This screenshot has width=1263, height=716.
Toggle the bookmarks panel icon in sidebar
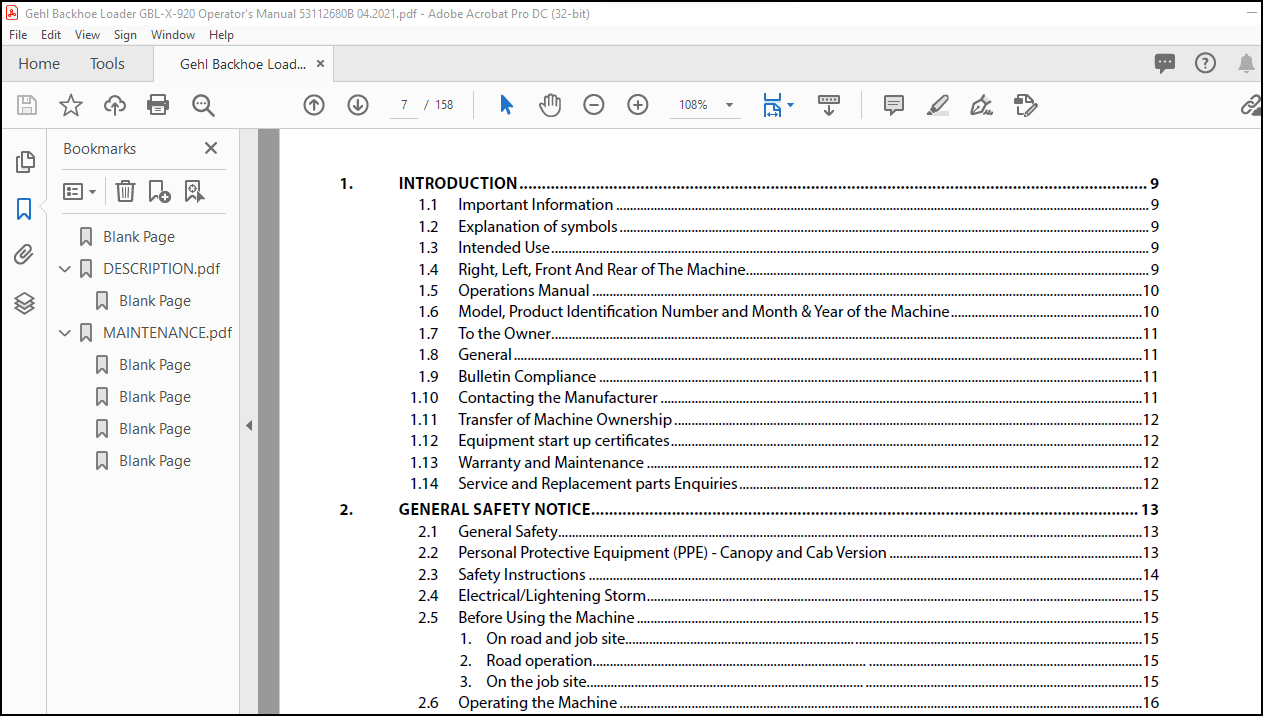(25, 209)
